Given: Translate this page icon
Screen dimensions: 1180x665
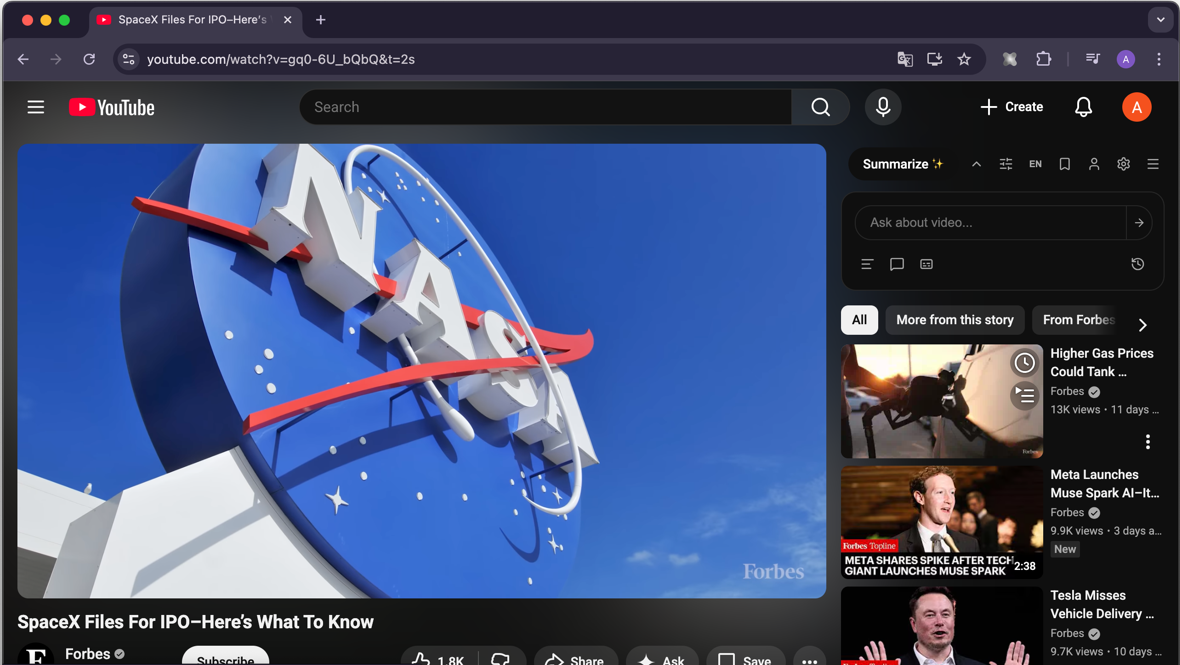Looking at the screenshot, I should [x=905, y=59].
